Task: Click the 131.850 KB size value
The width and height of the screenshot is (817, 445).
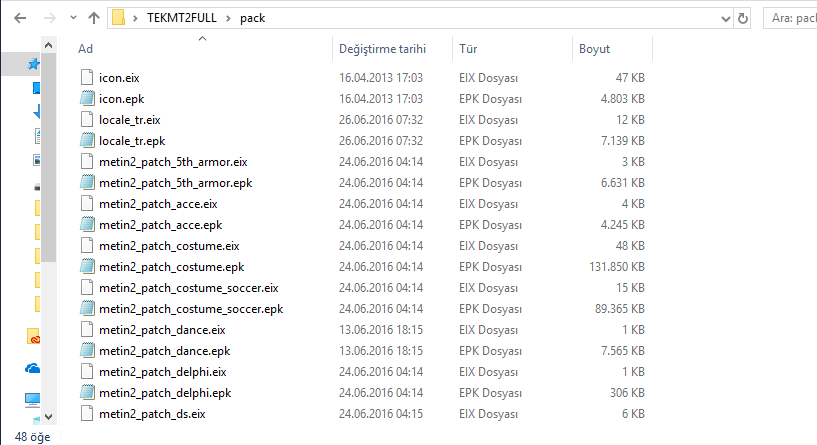Action: click(x=617, y=267)
